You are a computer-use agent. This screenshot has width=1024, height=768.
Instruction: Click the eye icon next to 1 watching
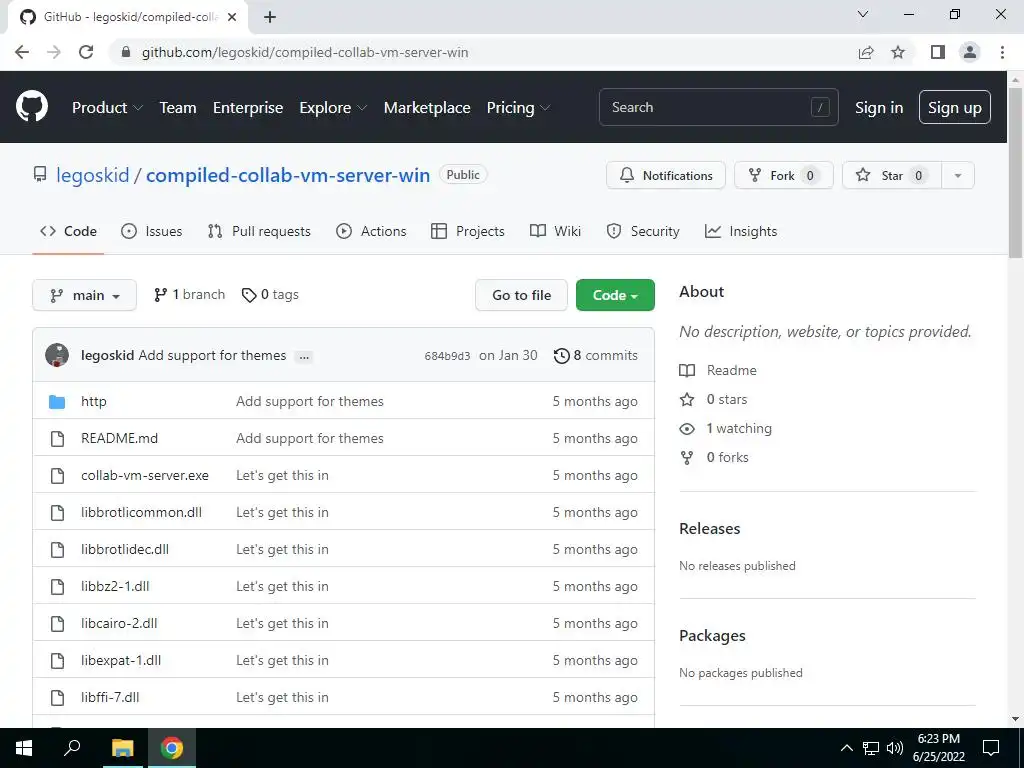tap(687, 428)
